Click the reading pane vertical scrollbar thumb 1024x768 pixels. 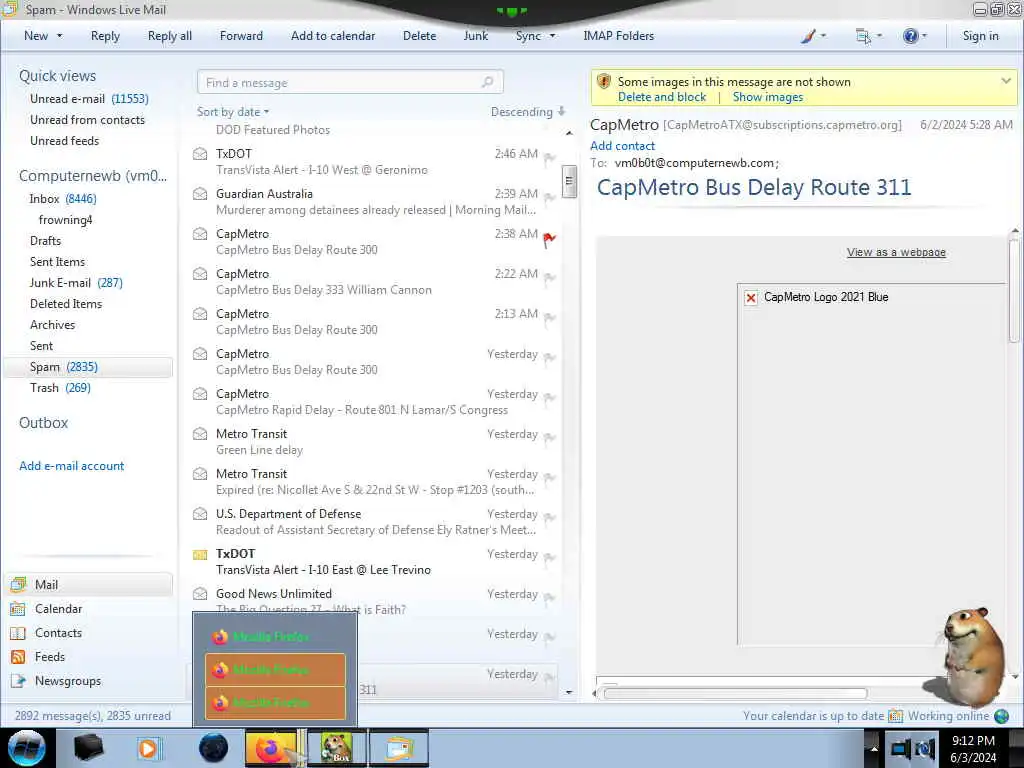pyautogui.click(x=1014, y=291)
